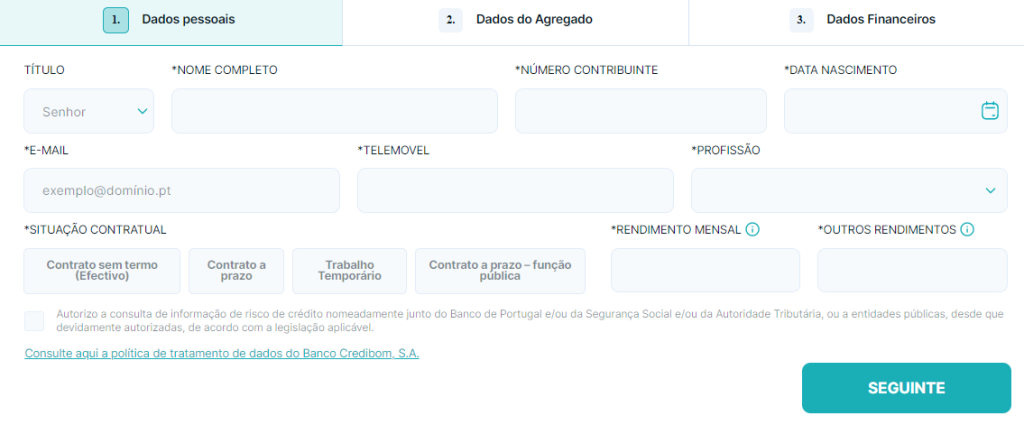Select Contrato sem termo (Efectivo) option
1024x425 pixels.
tap(102, 271)
